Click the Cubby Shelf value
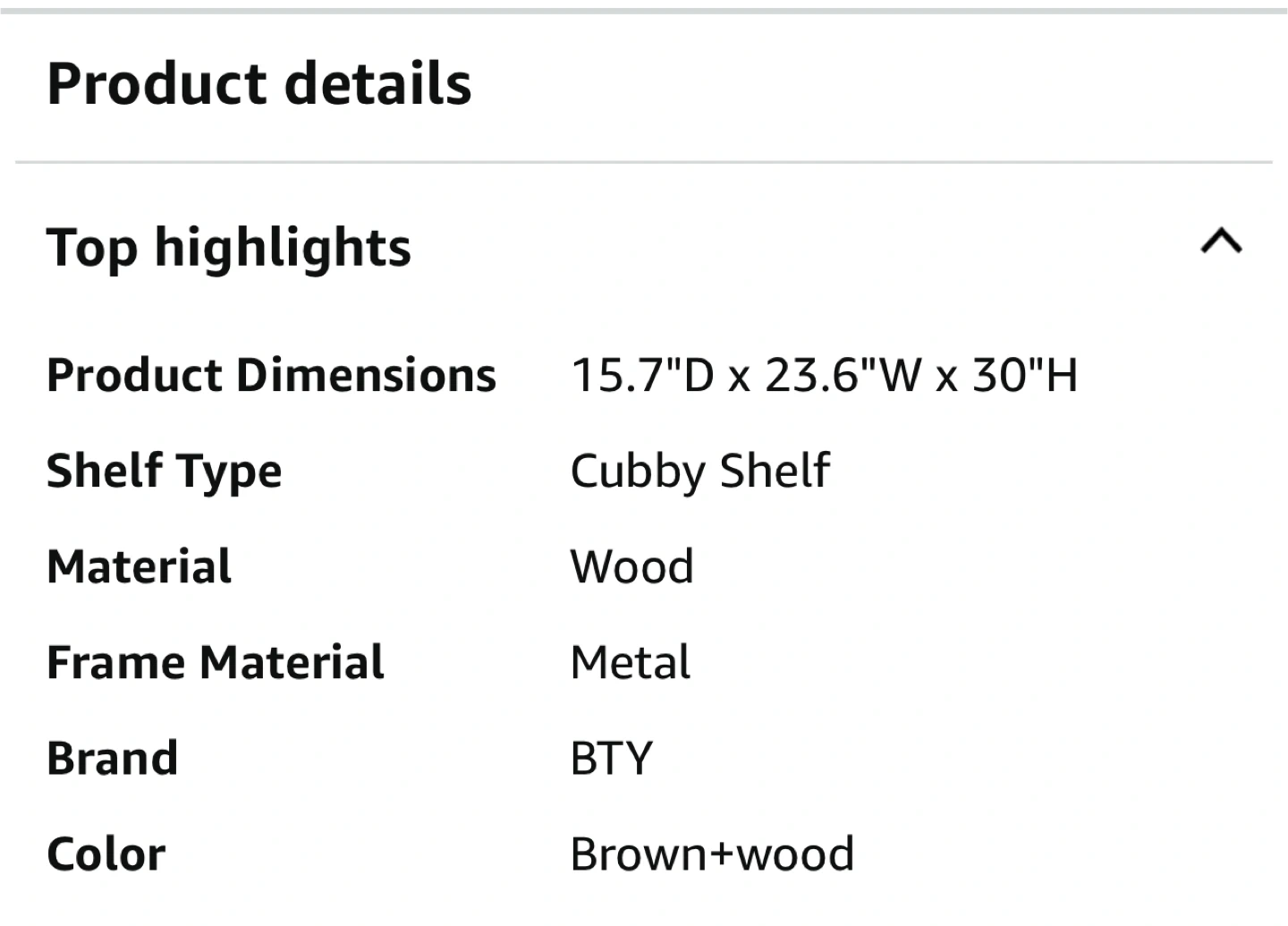Screen dimensions: 1288x926 click(699, 471)
